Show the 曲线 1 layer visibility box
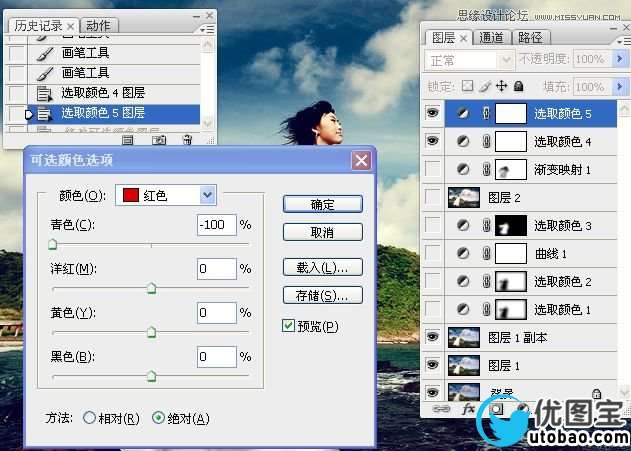The height and width of the screenshot is (451, 631). click(x=432, y=253)
